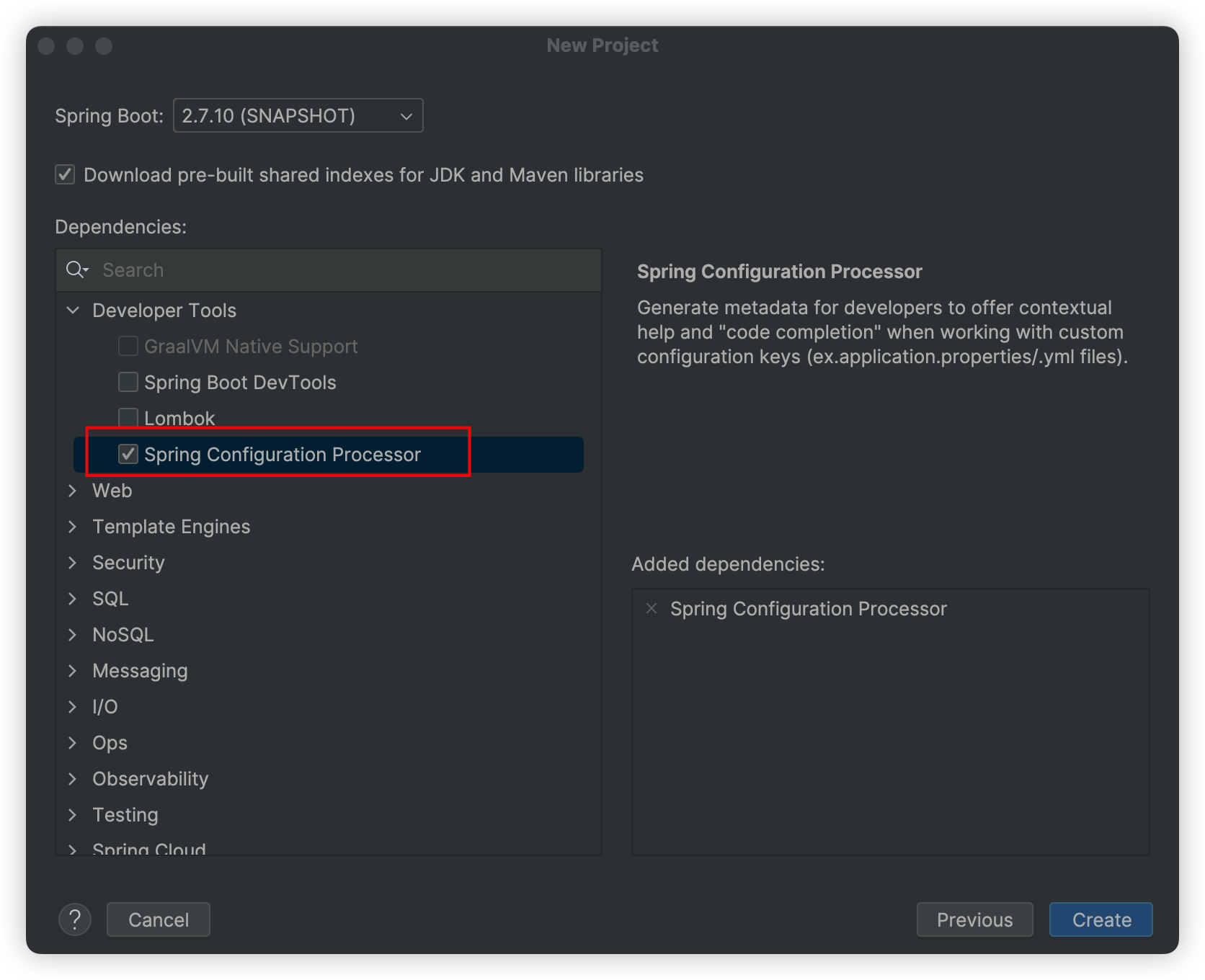Select the Messaging tree label
Screen dimensions: 1205x980
coord(140,671)
